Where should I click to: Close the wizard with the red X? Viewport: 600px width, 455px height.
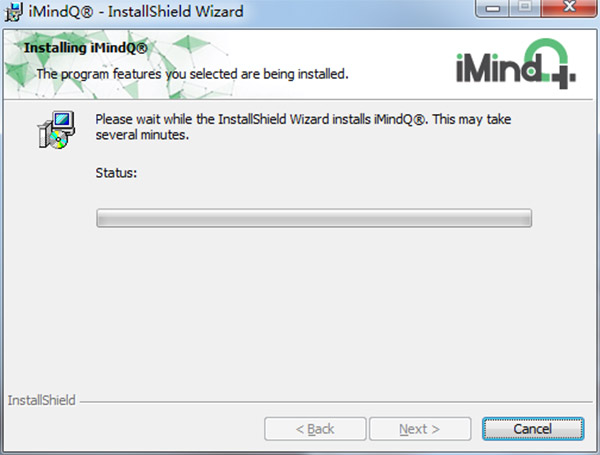coord(569,8)
